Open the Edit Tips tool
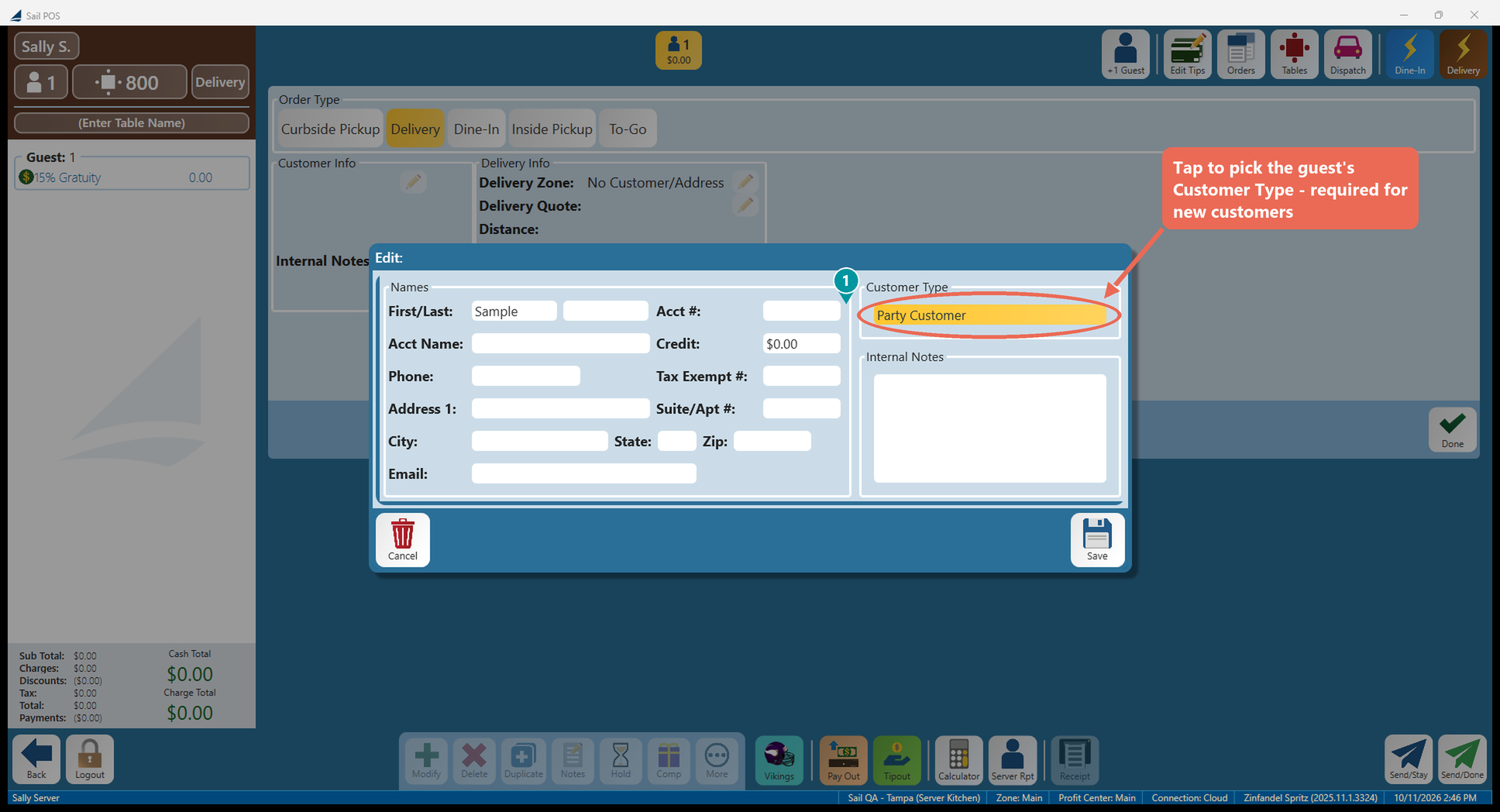1500x812 pixels. 1187,54
